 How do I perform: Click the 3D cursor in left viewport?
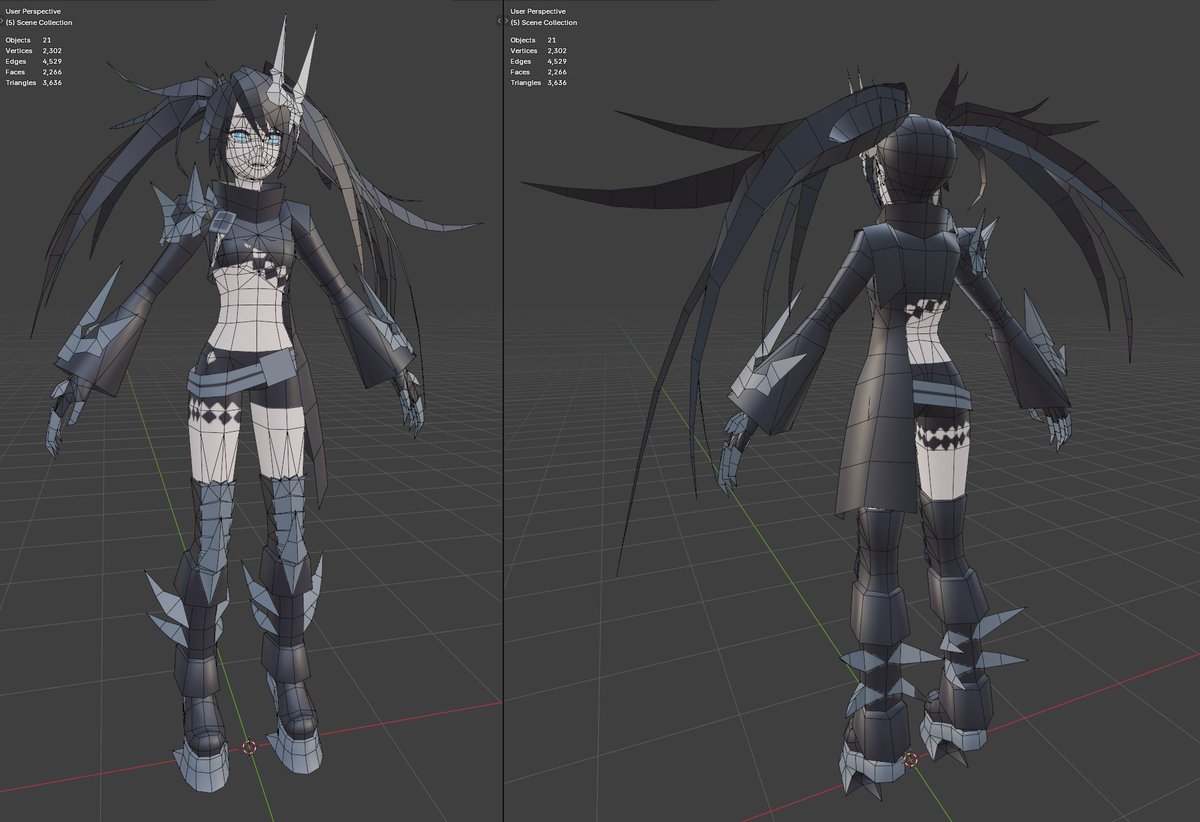tap(249, 746)
